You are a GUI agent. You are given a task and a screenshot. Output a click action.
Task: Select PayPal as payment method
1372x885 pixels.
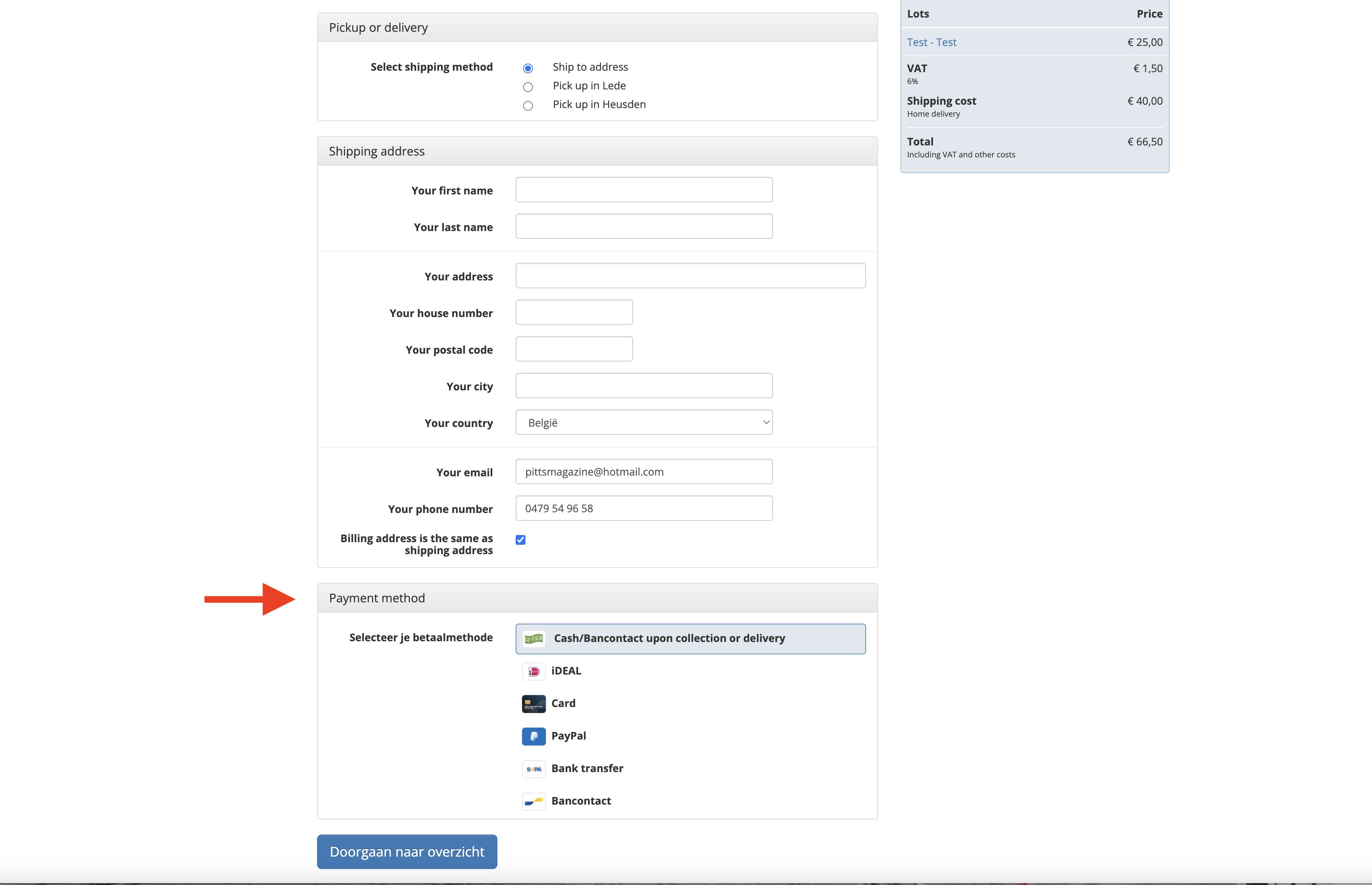pos(568,736)
